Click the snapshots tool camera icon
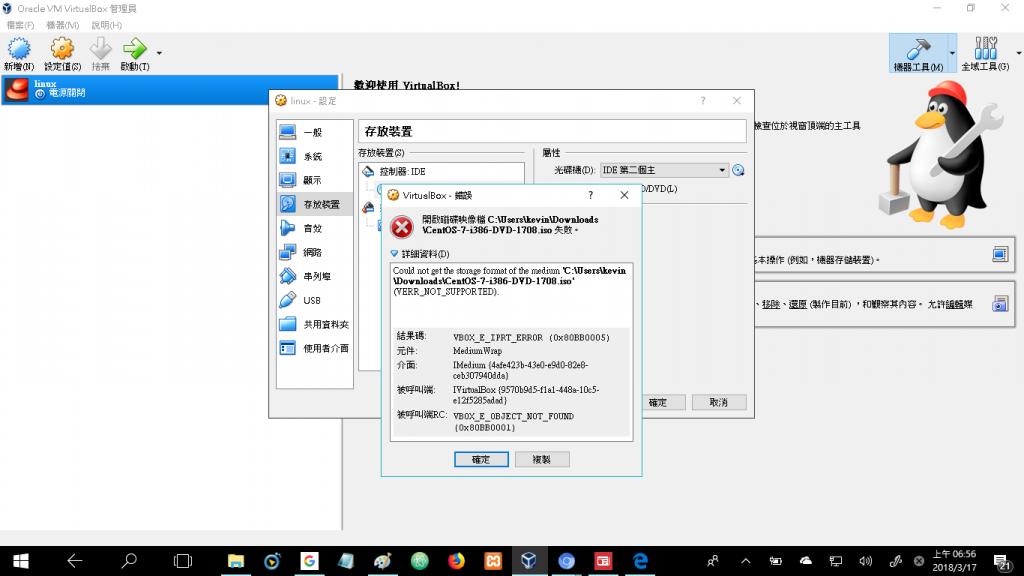The width and height of the screenshot is (1024, 576). [x=1000, y=304]
